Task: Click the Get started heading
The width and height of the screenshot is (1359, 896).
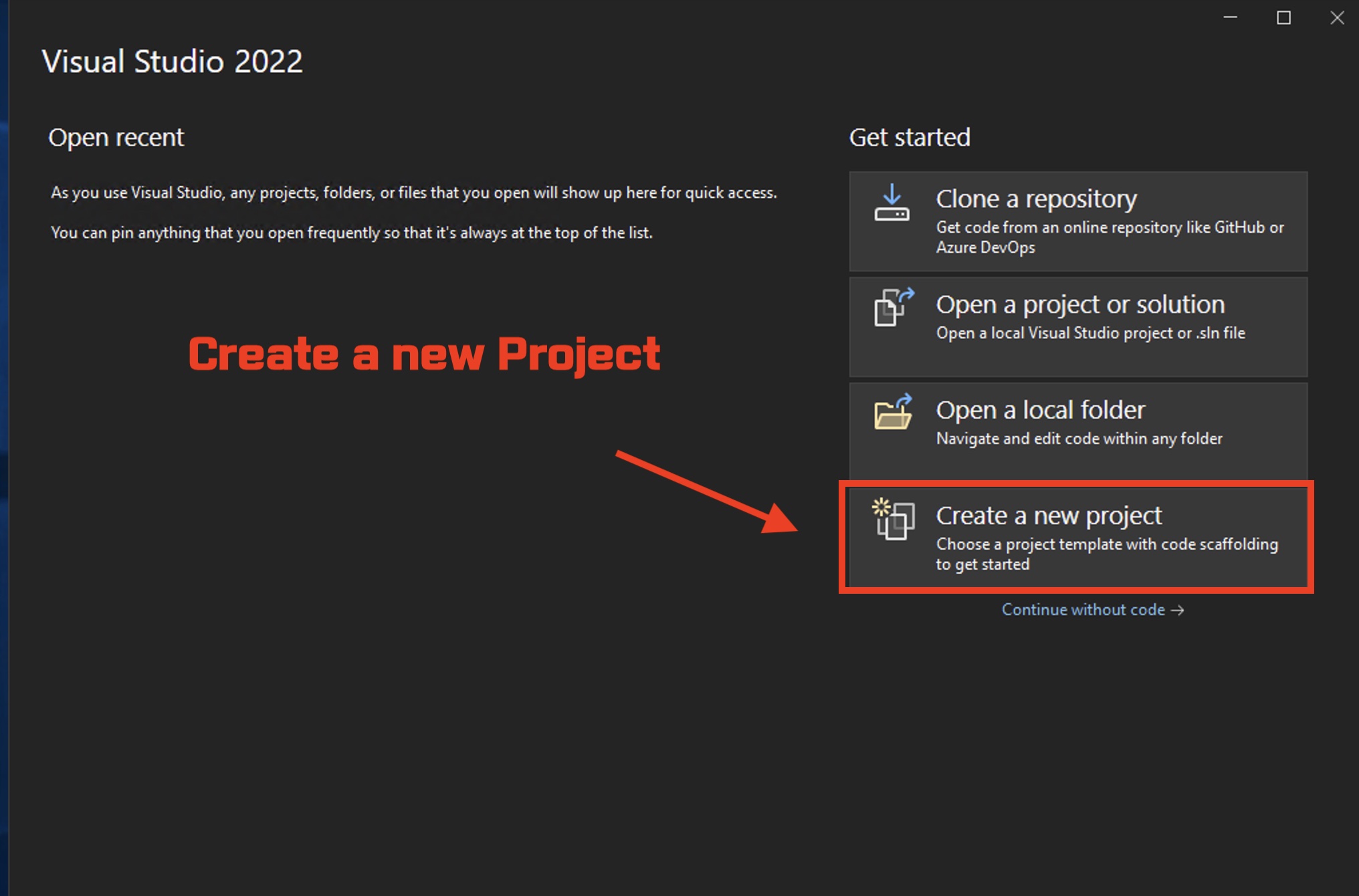Action: click(910, 137)
